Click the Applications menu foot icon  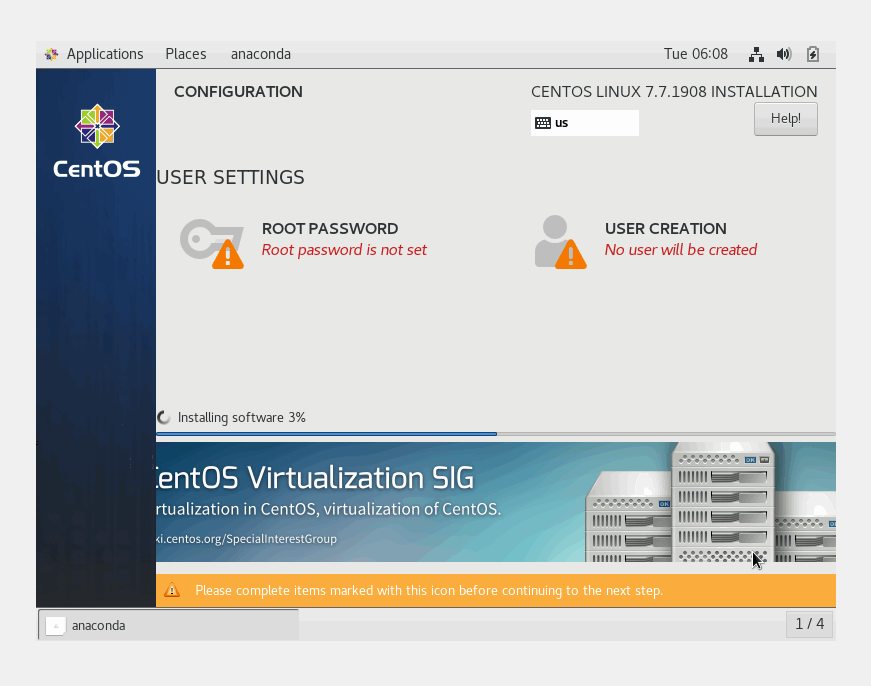[x=52, y=54]
